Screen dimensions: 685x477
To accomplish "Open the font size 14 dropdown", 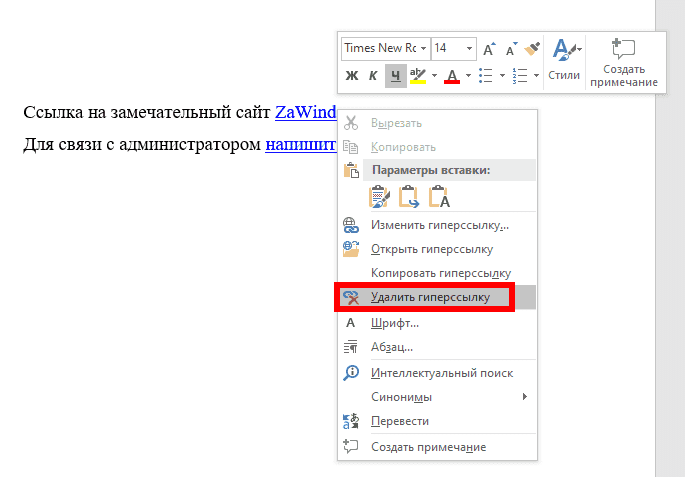I will 469,48.
